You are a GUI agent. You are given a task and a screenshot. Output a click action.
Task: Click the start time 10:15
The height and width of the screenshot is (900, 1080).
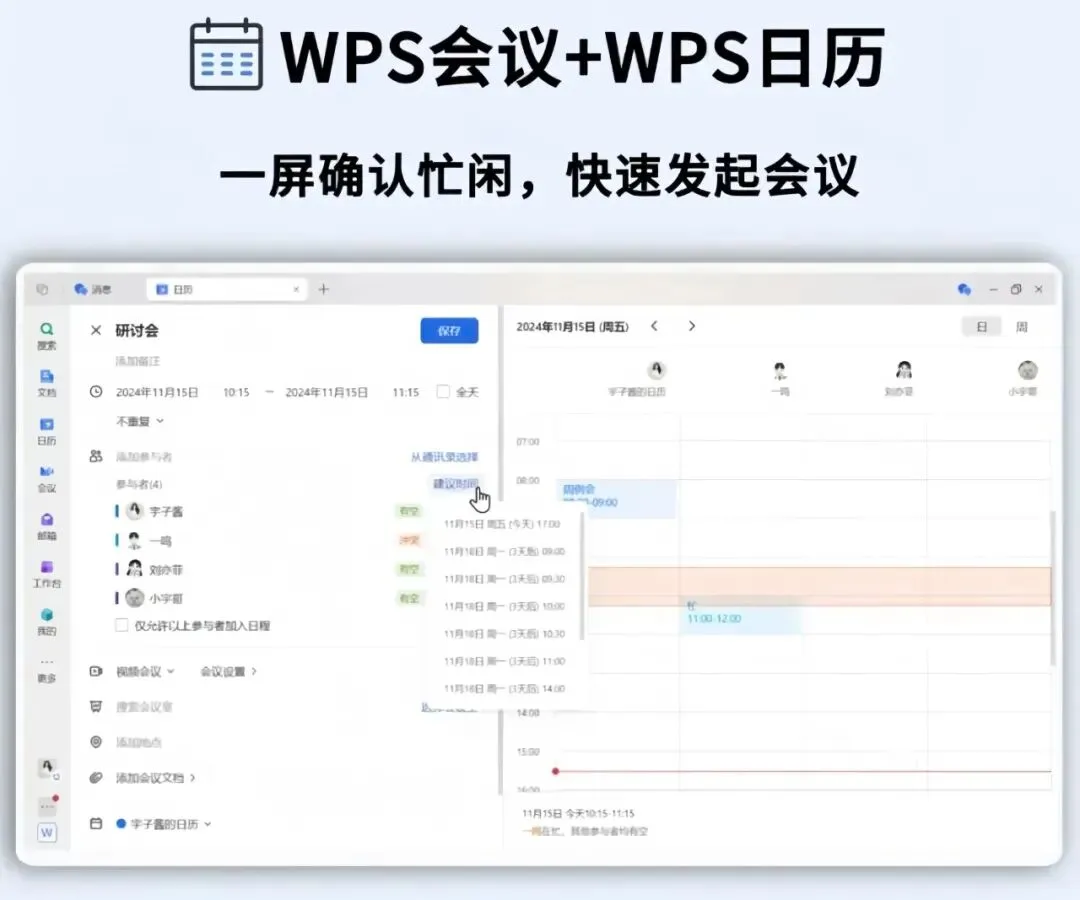coord(236,392)
